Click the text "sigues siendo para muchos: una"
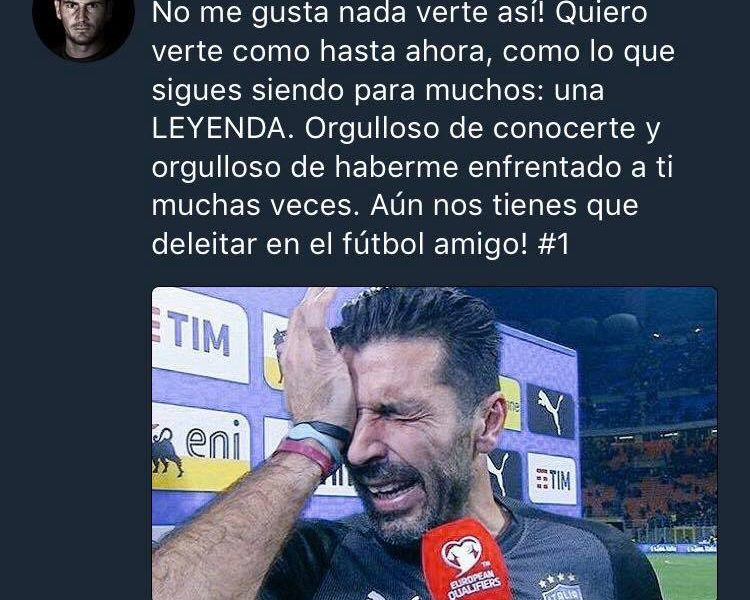This screenshot has height=600, width=750. coord(378,90)
